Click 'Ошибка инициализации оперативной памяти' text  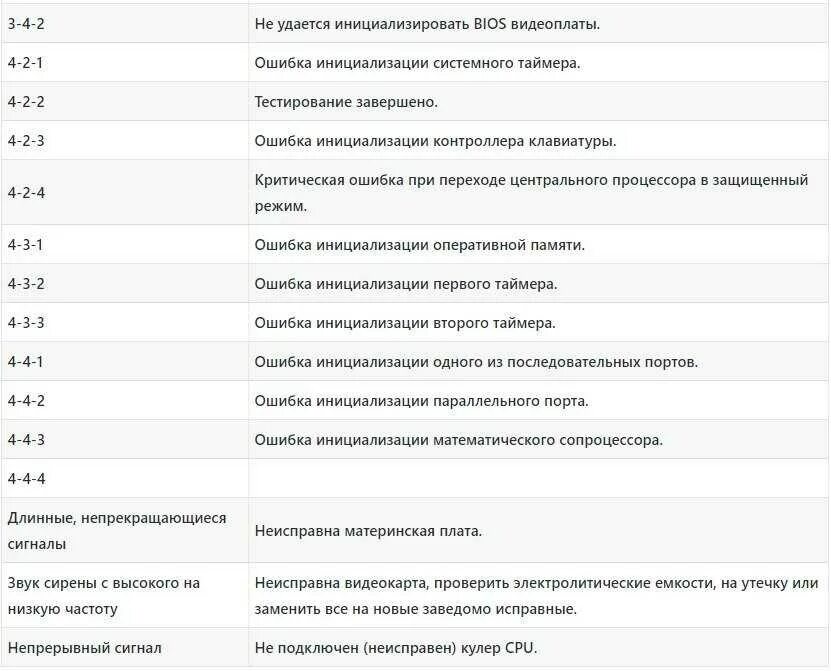coord(419,245)
